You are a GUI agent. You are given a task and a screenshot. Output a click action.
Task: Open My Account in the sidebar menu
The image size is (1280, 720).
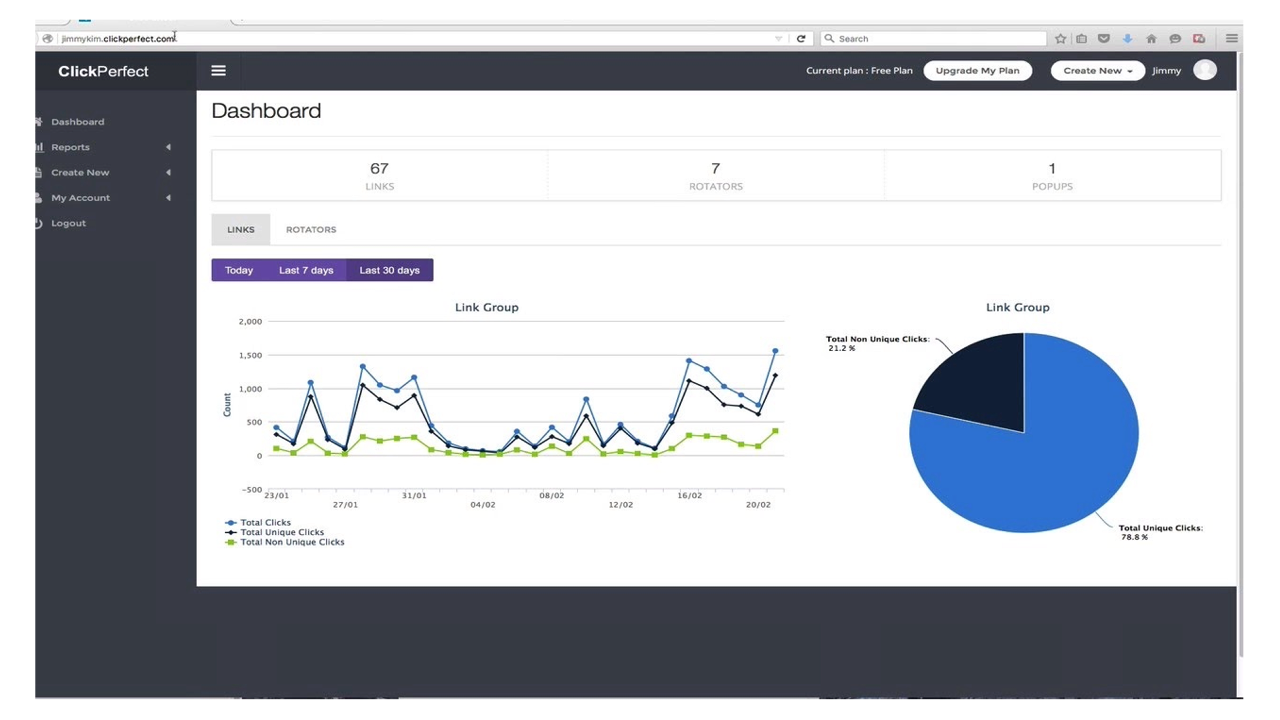click(81, 198)
